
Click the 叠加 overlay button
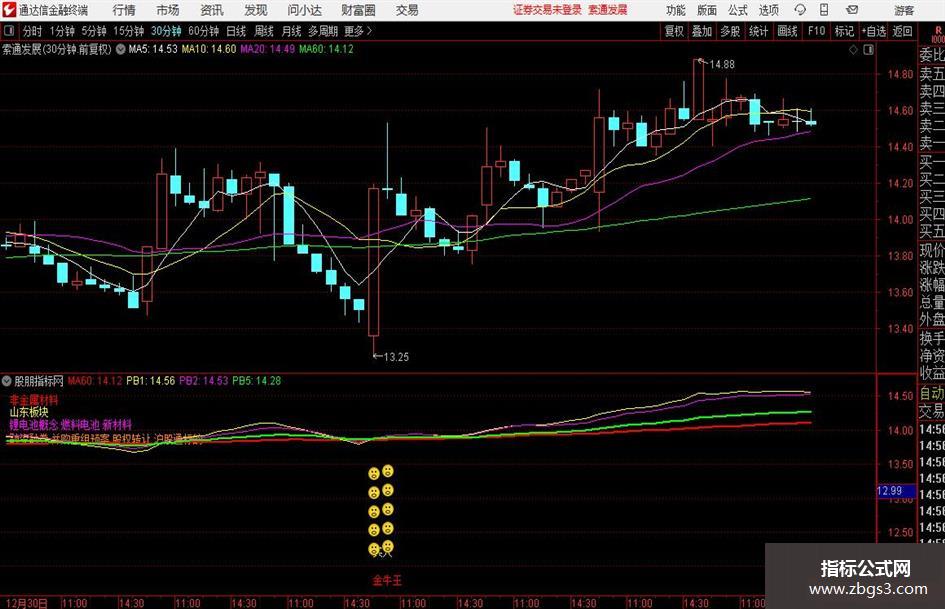click(702, 31)
